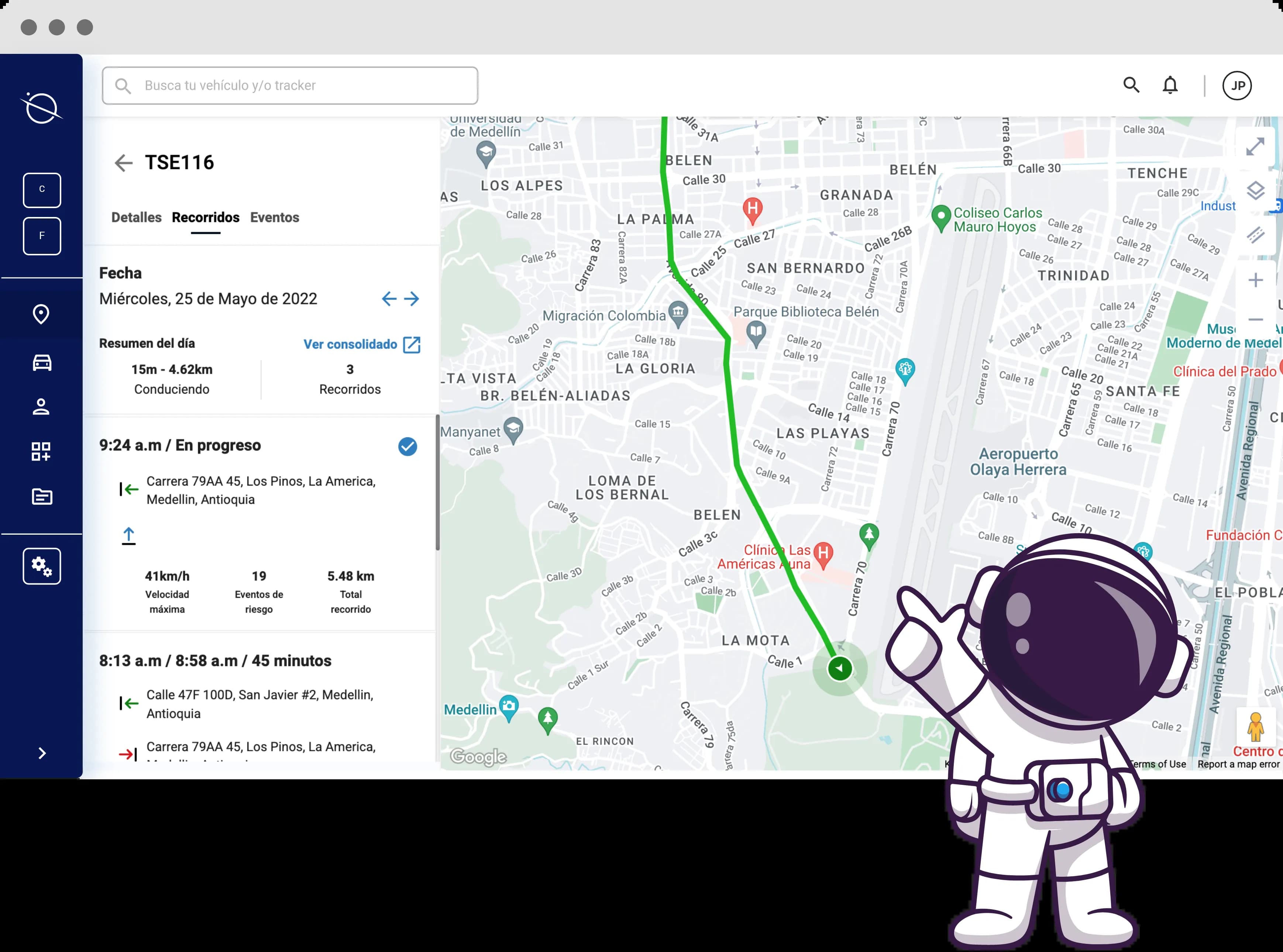Click the green start-point icon of 9:24 trip
The width and height of the screenshot is (1283, 952).
(x=128, y=489)
